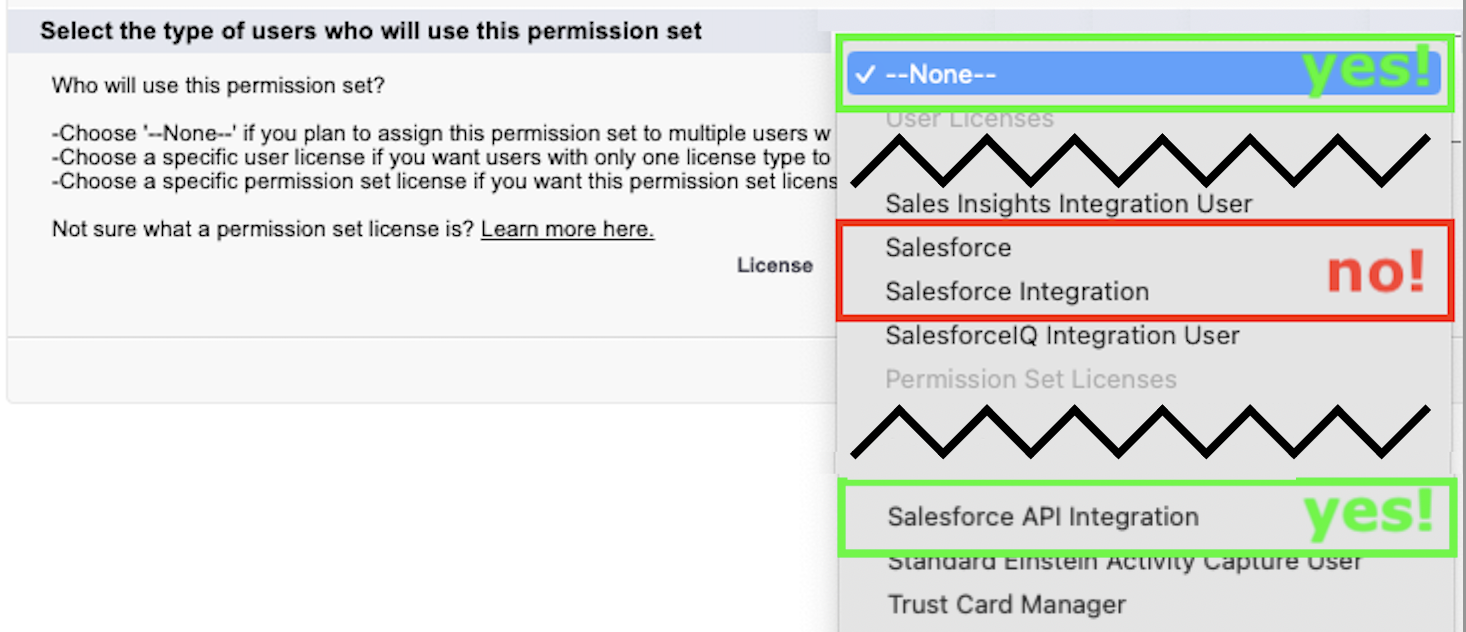Click the zigzag line below User Licenses
The width and height of the screenshot is (1466, 632).
coord(1140,161)
